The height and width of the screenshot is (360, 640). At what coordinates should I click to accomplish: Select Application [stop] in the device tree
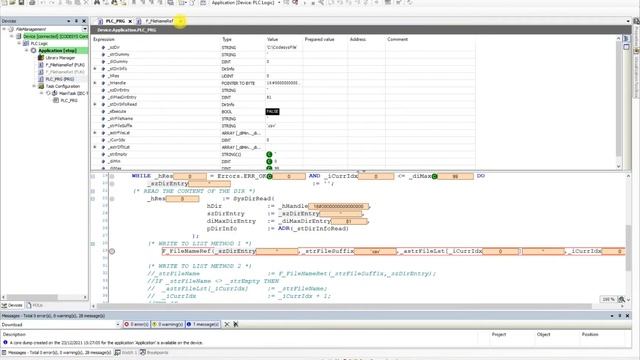tap(58, 51)
